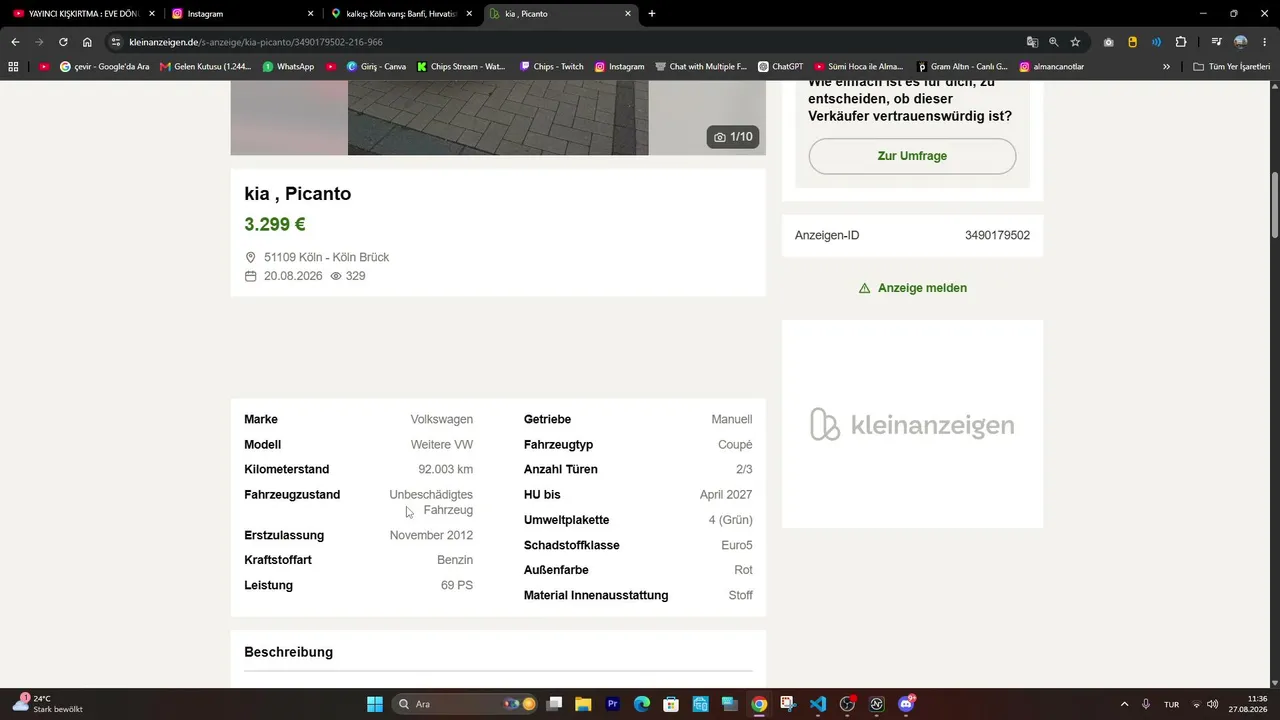This screenshot has width=1280, height=720.
Task: Click the Euro5 Schadstoffklasse value
Action: click(736, 545)
